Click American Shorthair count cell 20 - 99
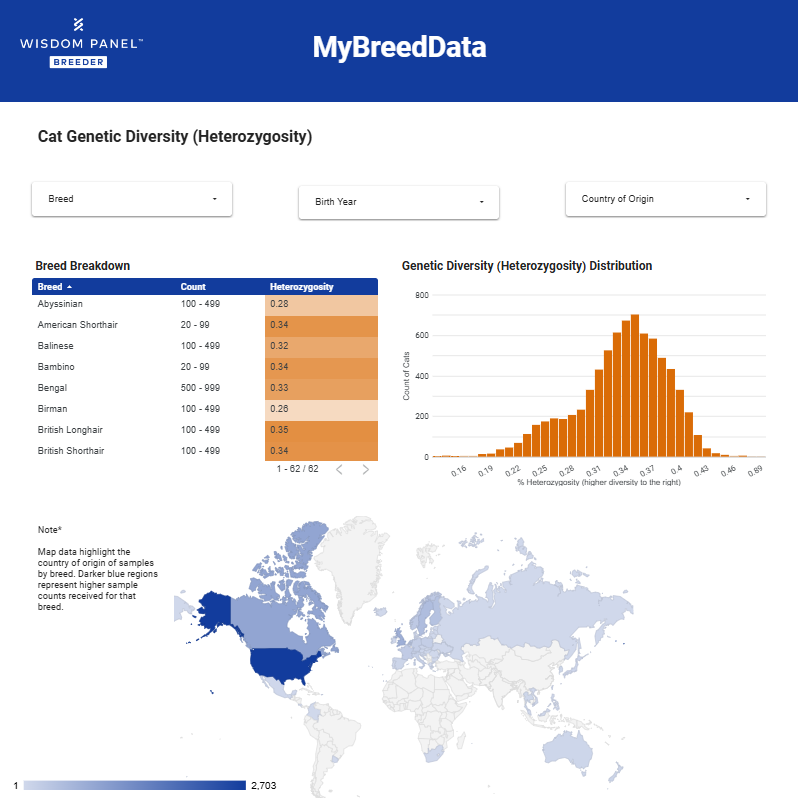 (195, 325)
